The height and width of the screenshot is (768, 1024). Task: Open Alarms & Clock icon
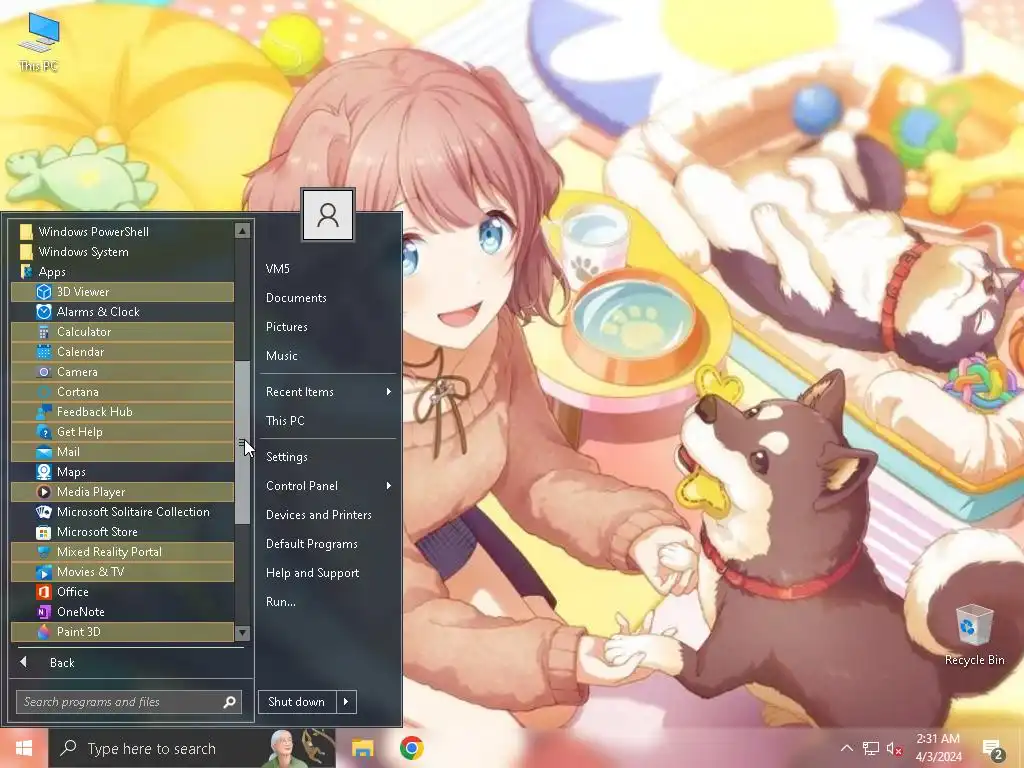[44, 312]
